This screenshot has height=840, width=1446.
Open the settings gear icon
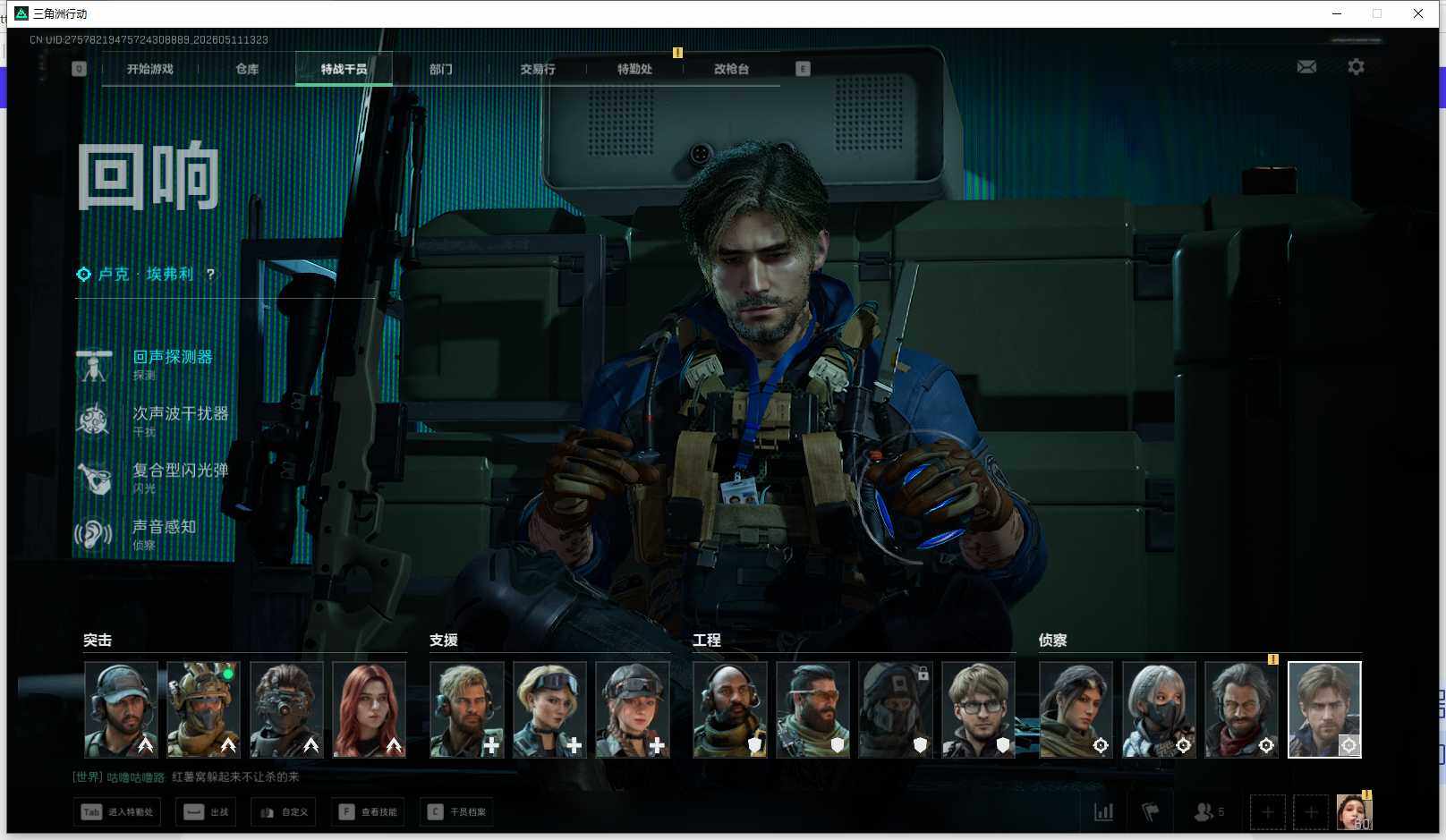click(x=1356, y=67)
